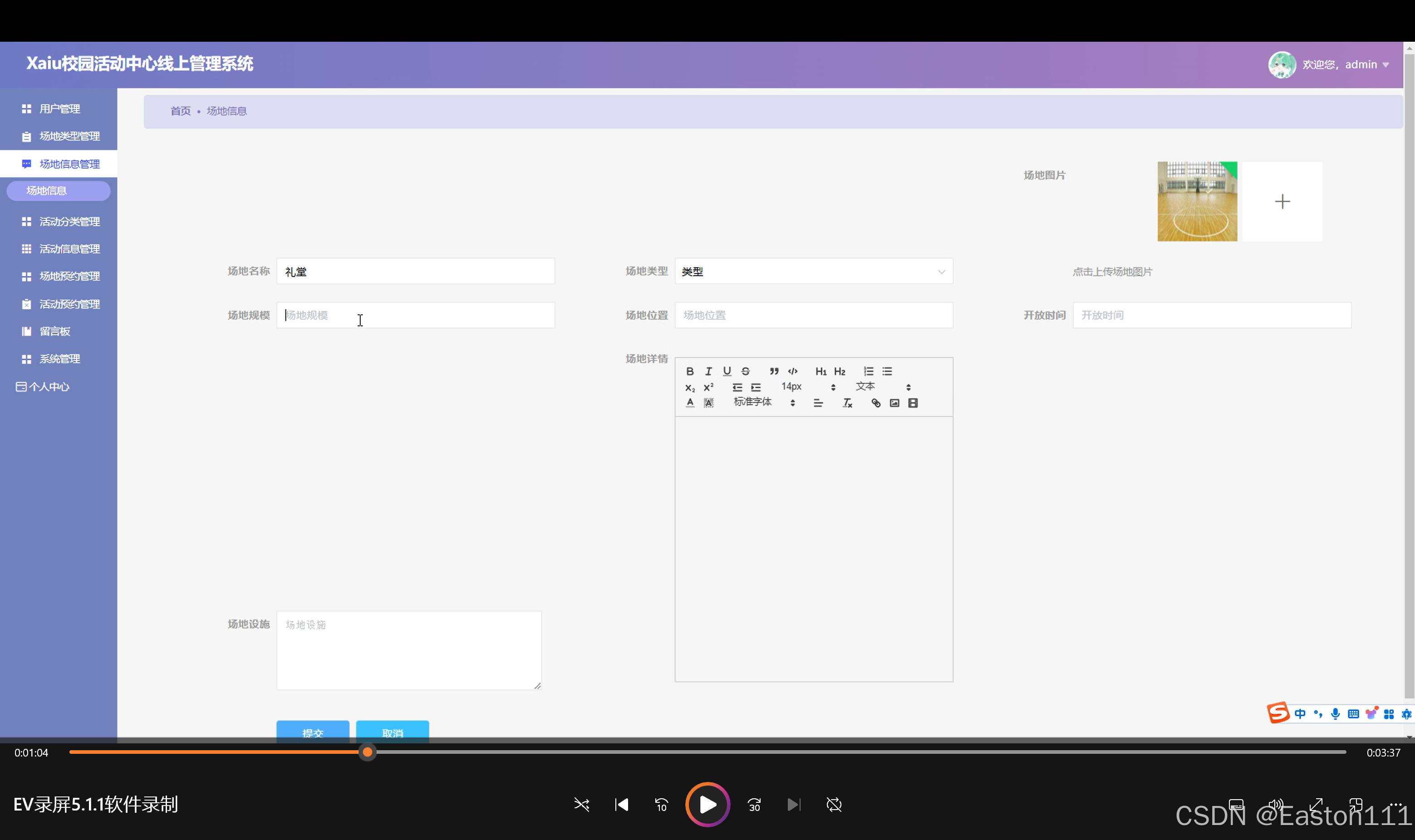
Task: Focus the 场地规模 input field
Action: point(416,315)
